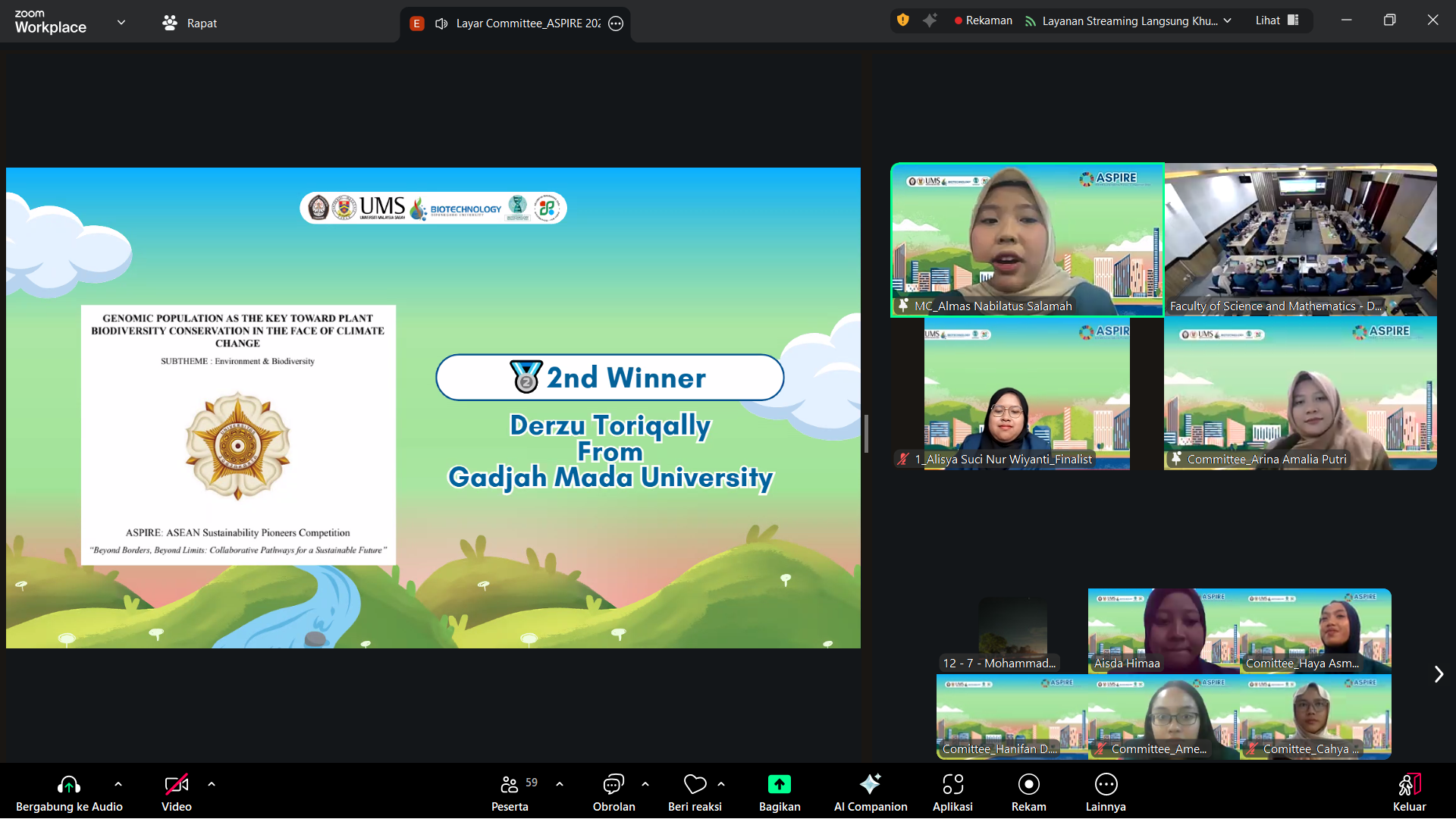Expand video options arrow beside Video
The height and width of the screenshot is (819, 1456).
pos(212,784)
